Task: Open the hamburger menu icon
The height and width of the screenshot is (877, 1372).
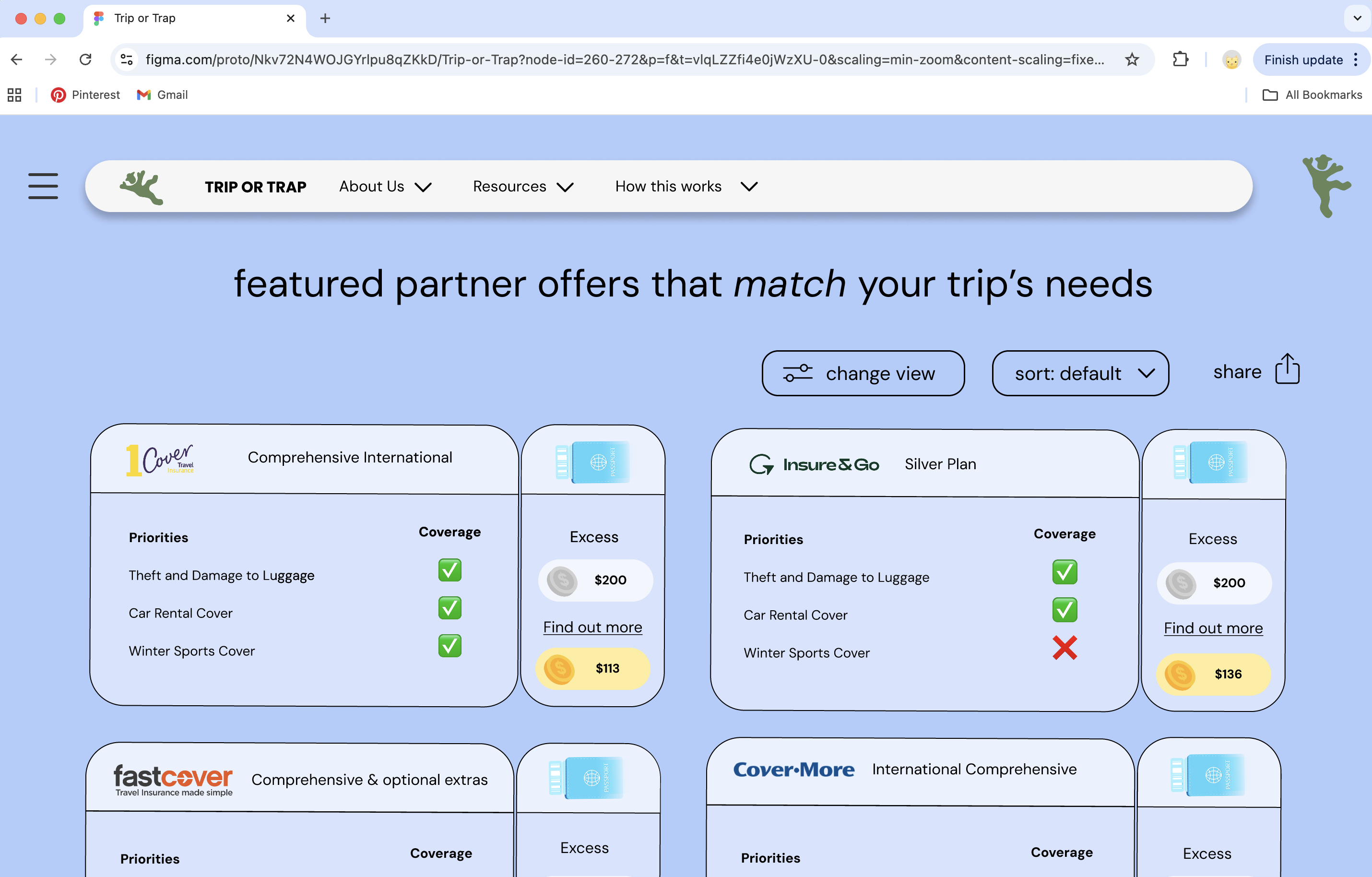Action: (43, 186)
